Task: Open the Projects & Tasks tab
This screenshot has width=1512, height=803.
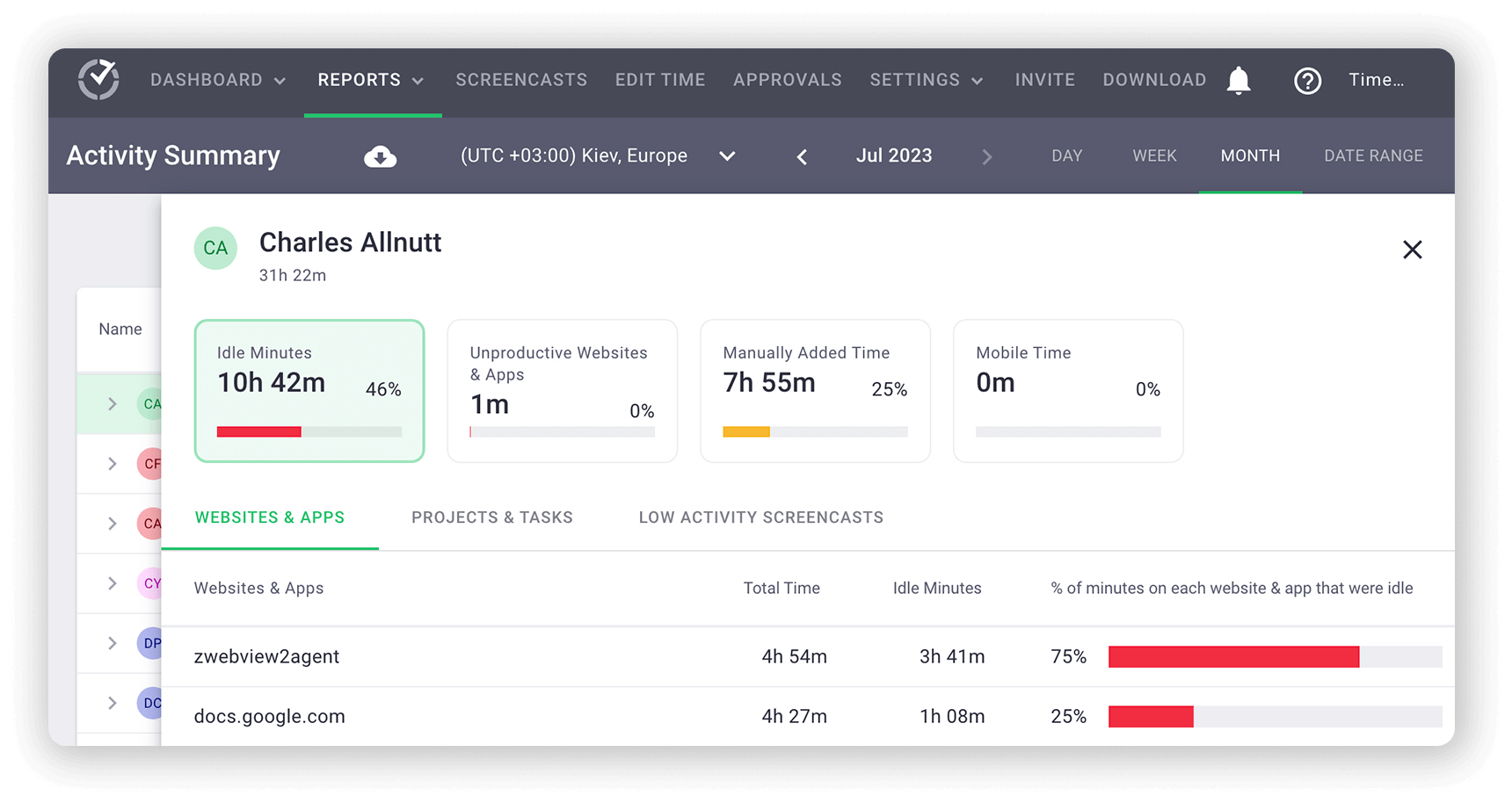Action: point(492,517)
